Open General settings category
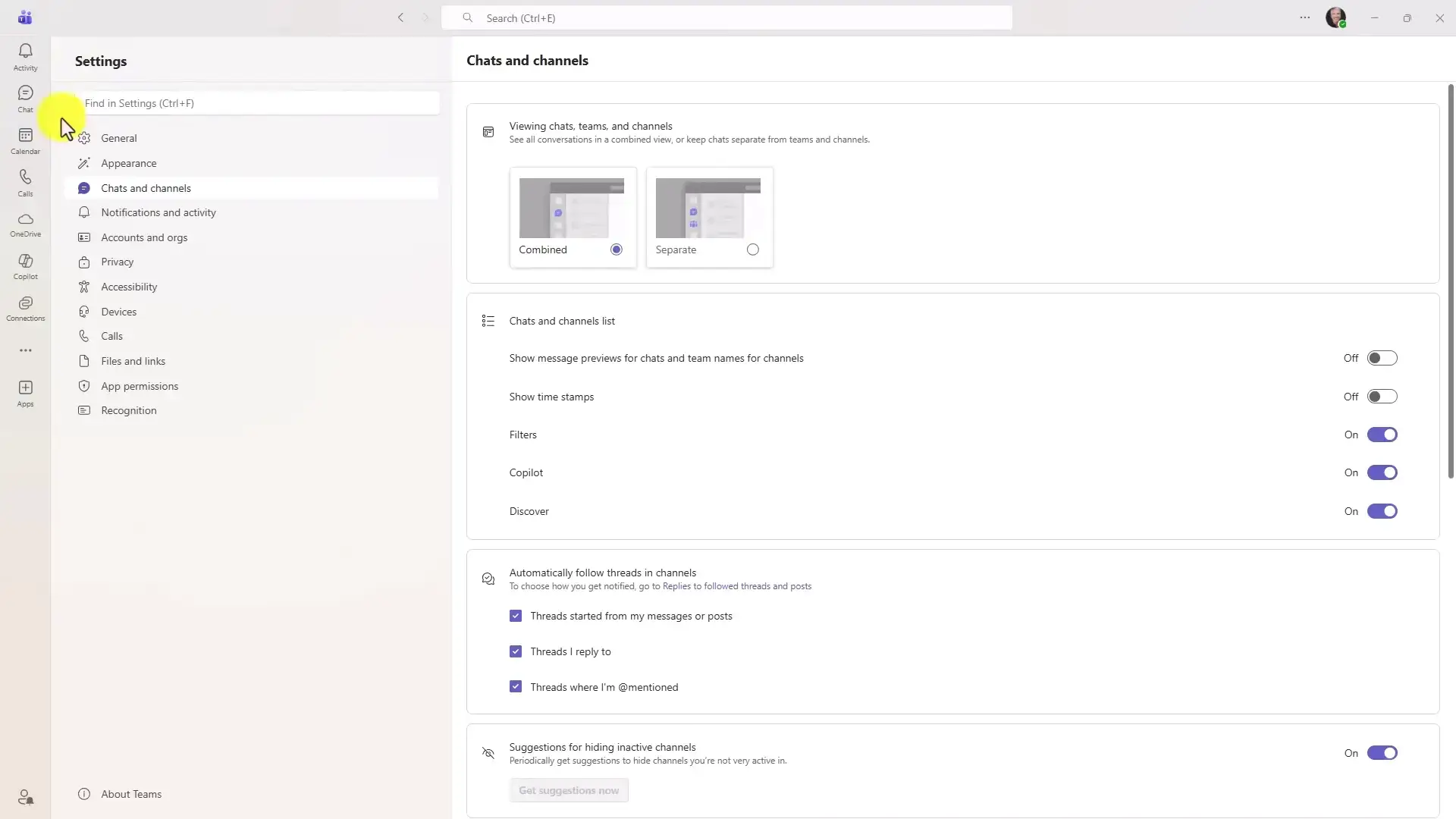Screen dimensions: 1456x819 (252, 138)
